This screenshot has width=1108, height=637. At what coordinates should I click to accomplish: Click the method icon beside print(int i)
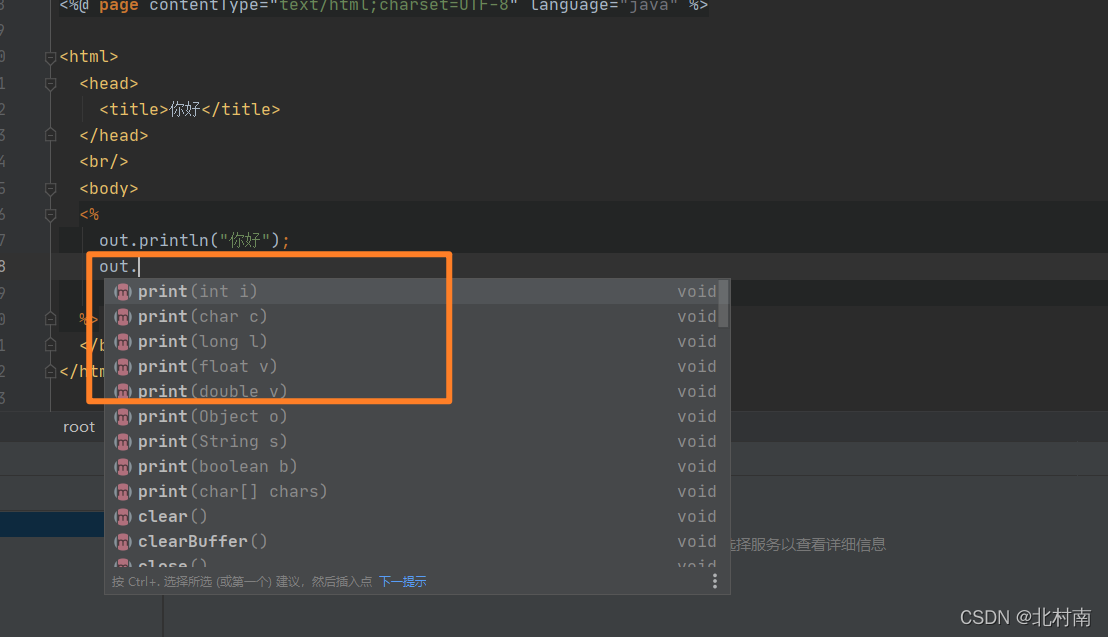click(x=122, y=291)
